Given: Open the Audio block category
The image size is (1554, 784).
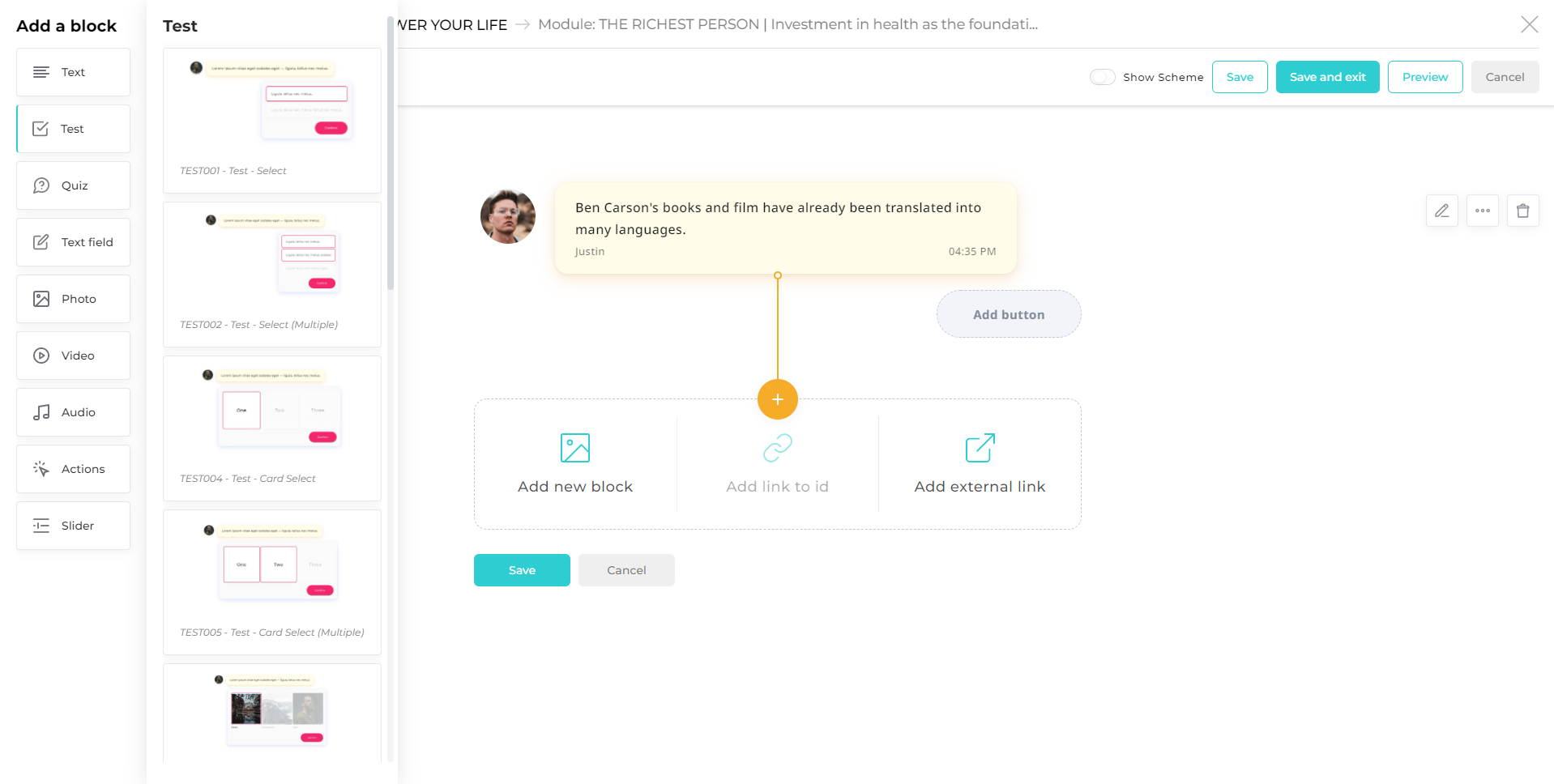Looking at the screenshot, I should [73, 412].
